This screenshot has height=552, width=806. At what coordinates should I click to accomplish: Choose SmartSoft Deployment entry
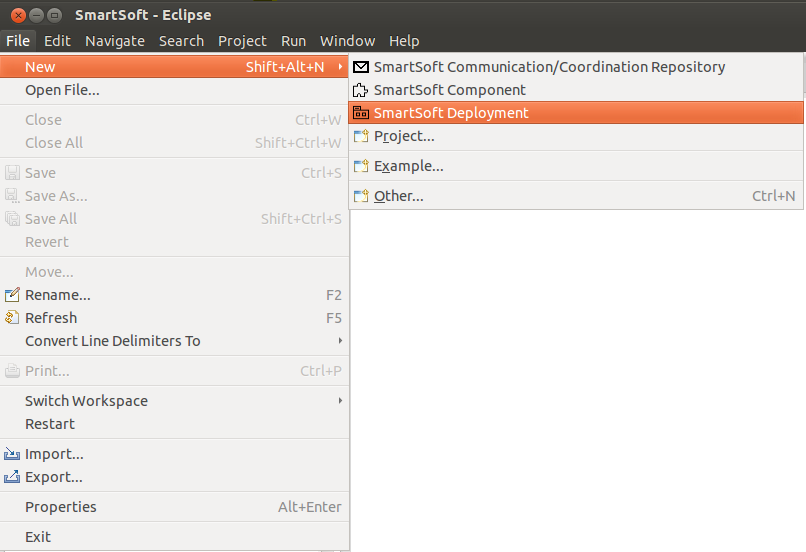click(576, 113)
